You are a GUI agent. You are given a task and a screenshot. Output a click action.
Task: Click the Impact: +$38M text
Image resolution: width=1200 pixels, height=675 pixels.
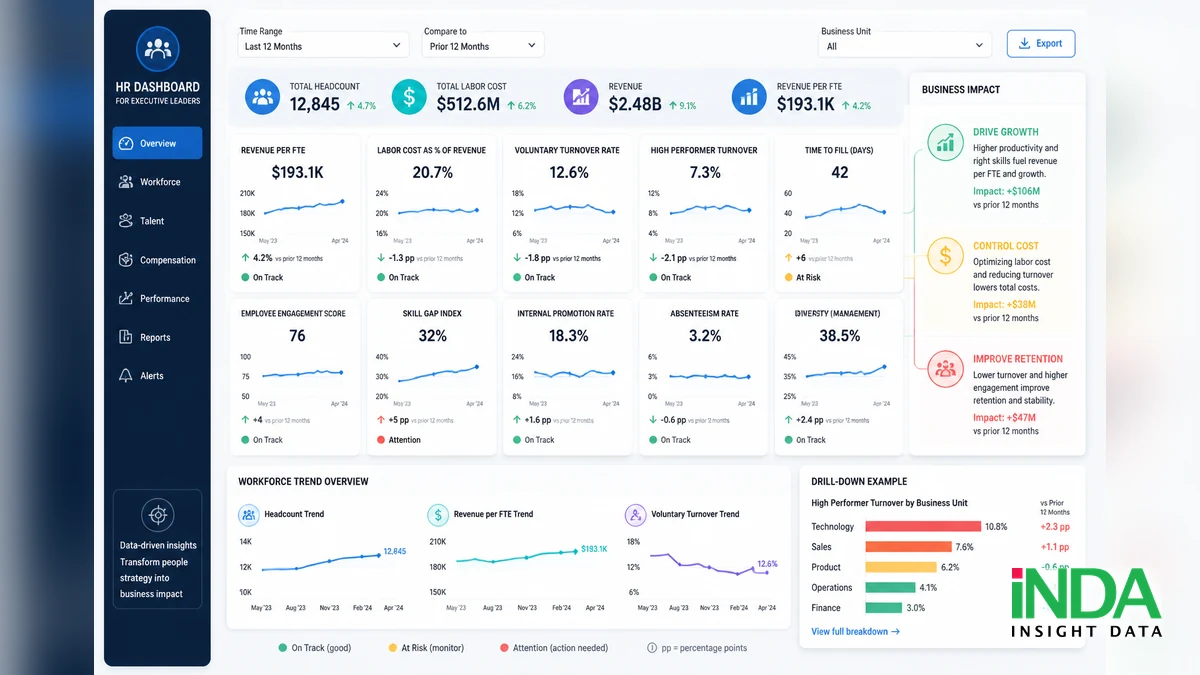pyautogui.click(x=1004, y=304)
